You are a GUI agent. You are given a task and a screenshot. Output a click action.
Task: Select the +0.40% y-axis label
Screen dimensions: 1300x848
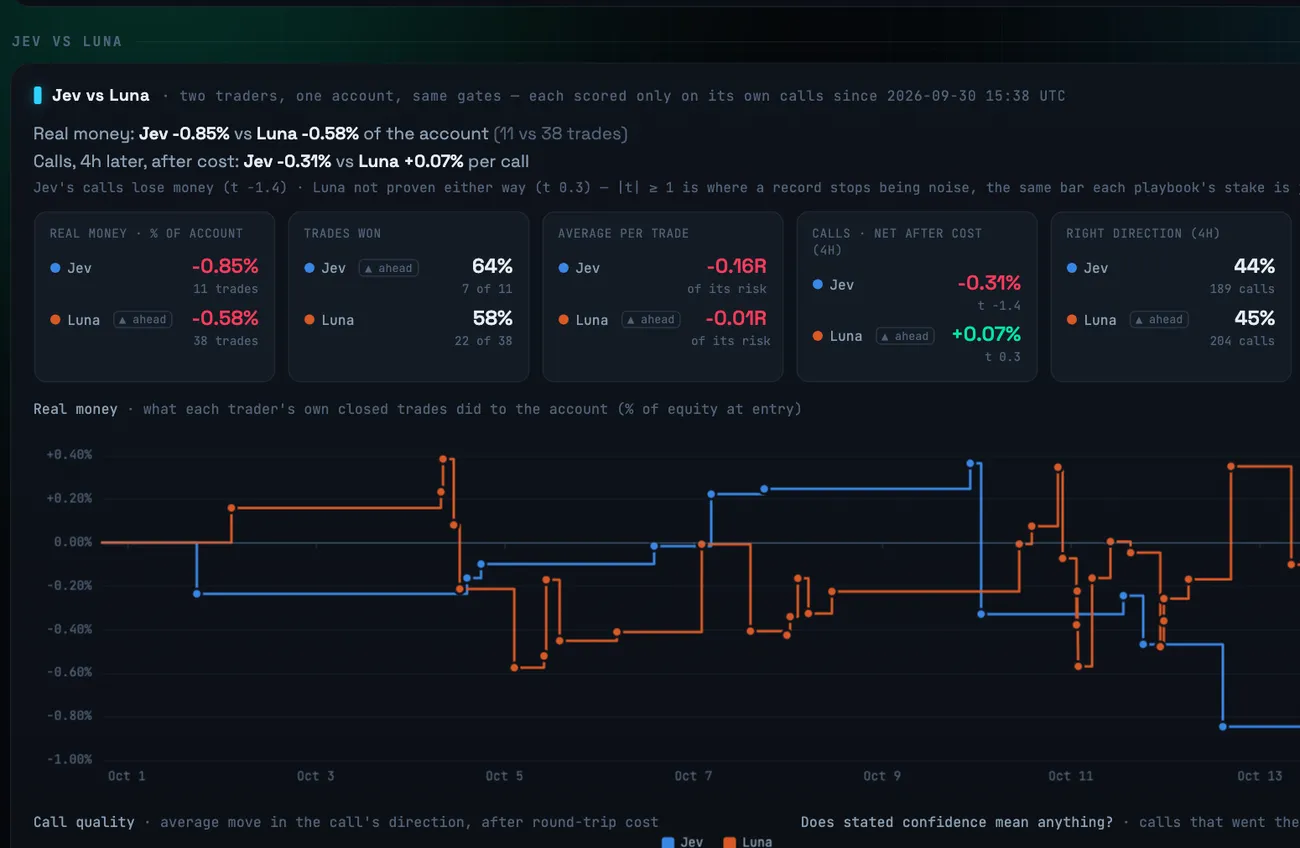coord(69,455)
